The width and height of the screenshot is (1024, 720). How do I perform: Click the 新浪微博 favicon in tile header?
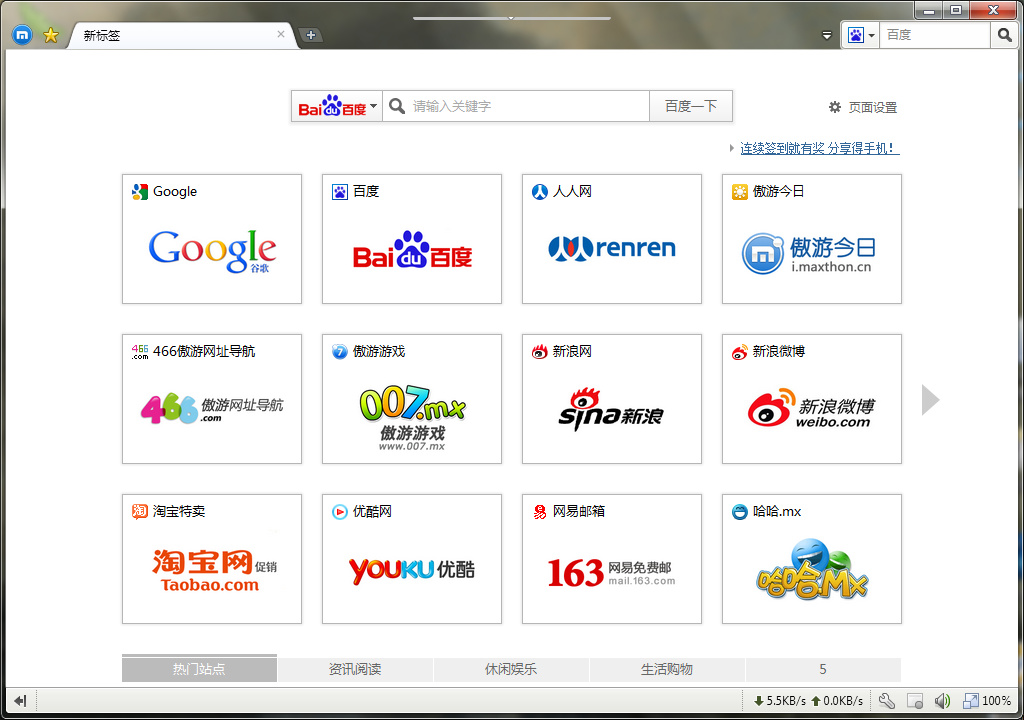pos(739,352)
